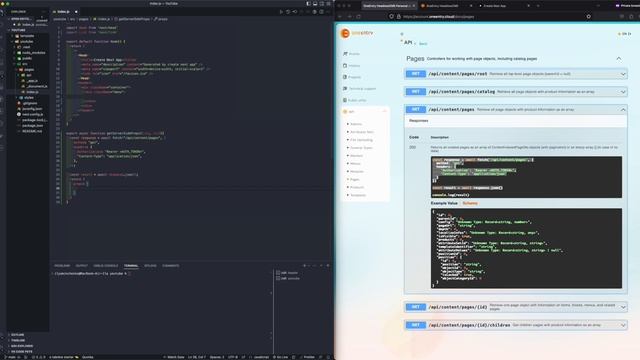Image resolution: width=640 pixels, height=360 pixels.
Task: Click the Spaces indentation status item
Action: [x=217, y=357]
